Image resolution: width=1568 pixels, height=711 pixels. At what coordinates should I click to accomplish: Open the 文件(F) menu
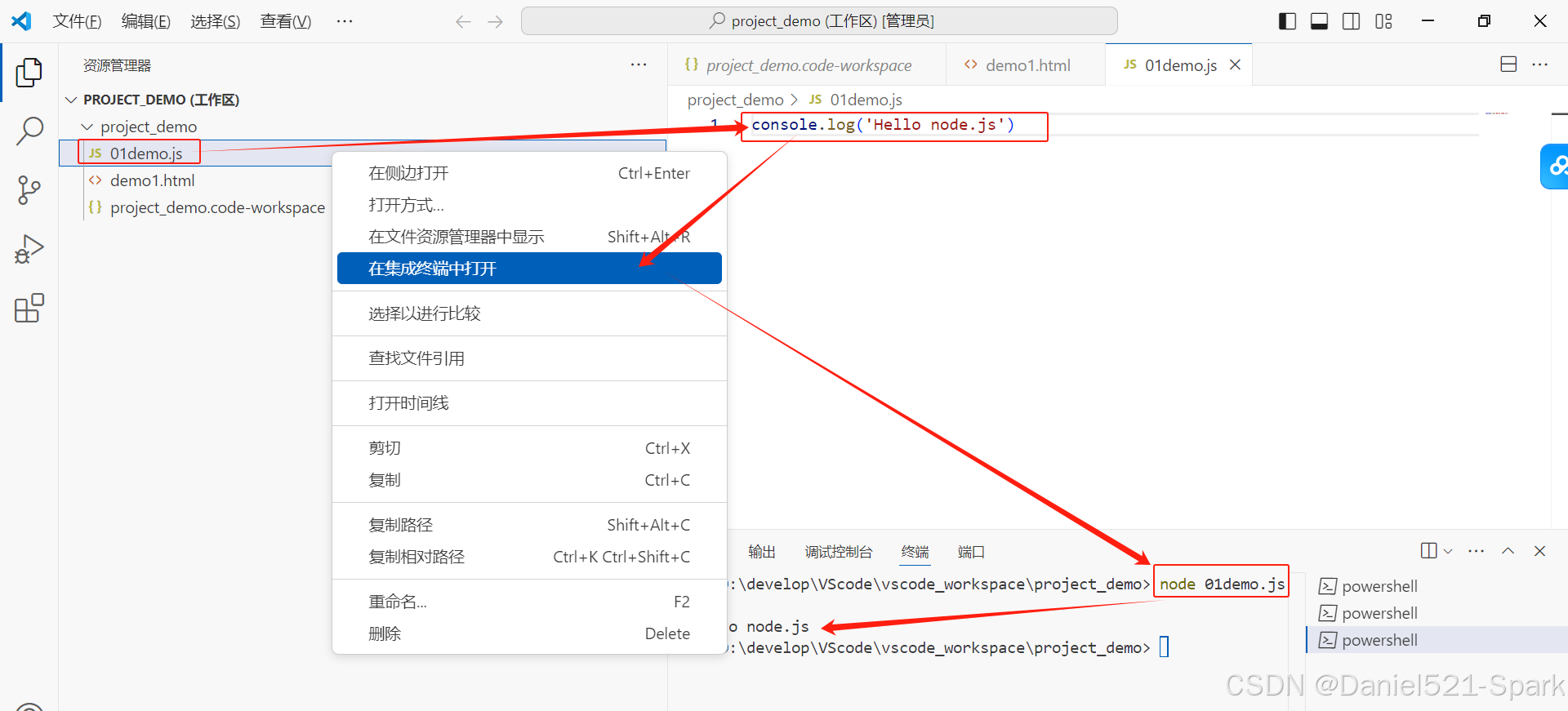point(78,21)
